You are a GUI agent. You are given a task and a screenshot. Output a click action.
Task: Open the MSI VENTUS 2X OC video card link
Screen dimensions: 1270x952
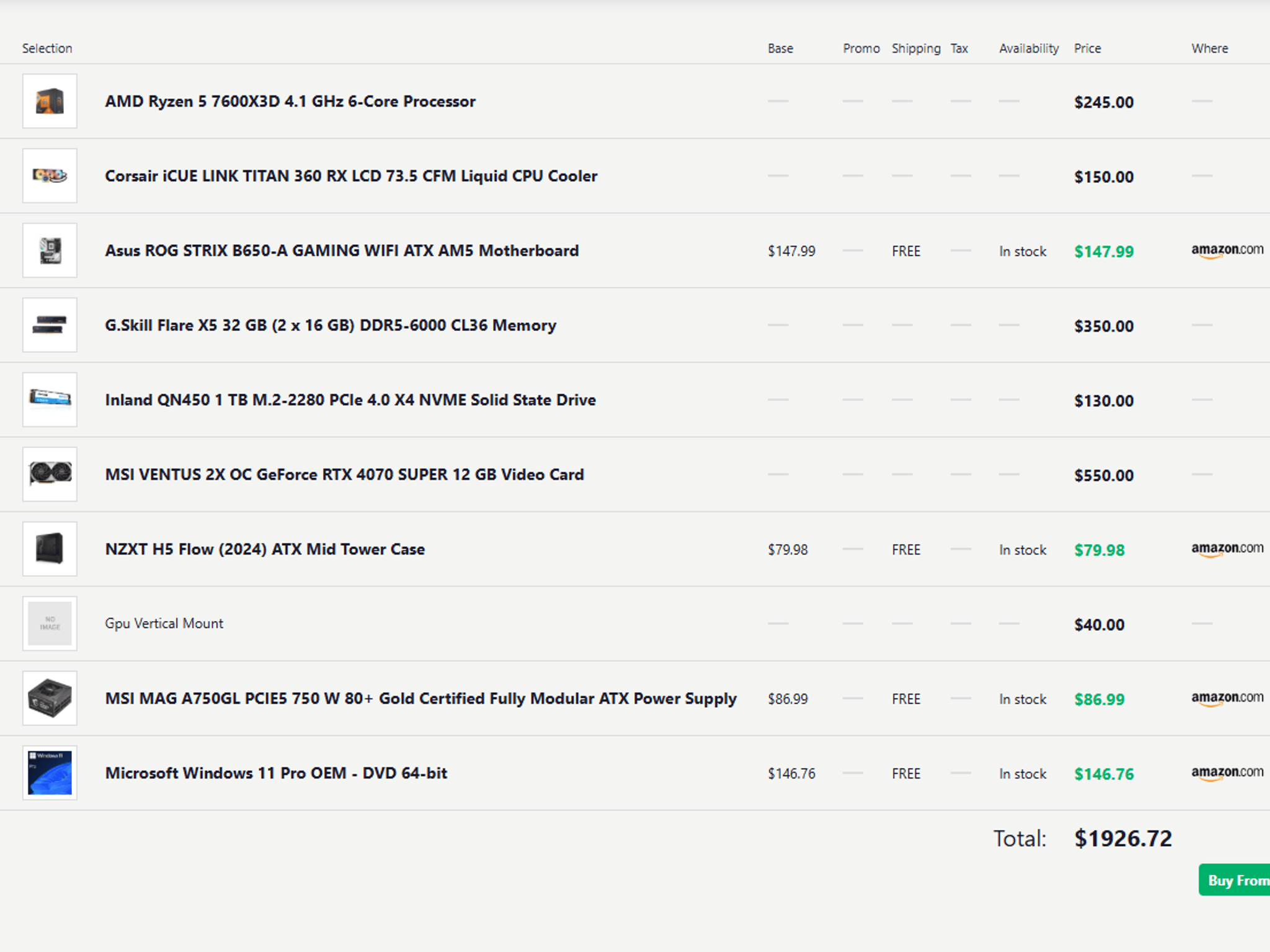tap(344, 475)
